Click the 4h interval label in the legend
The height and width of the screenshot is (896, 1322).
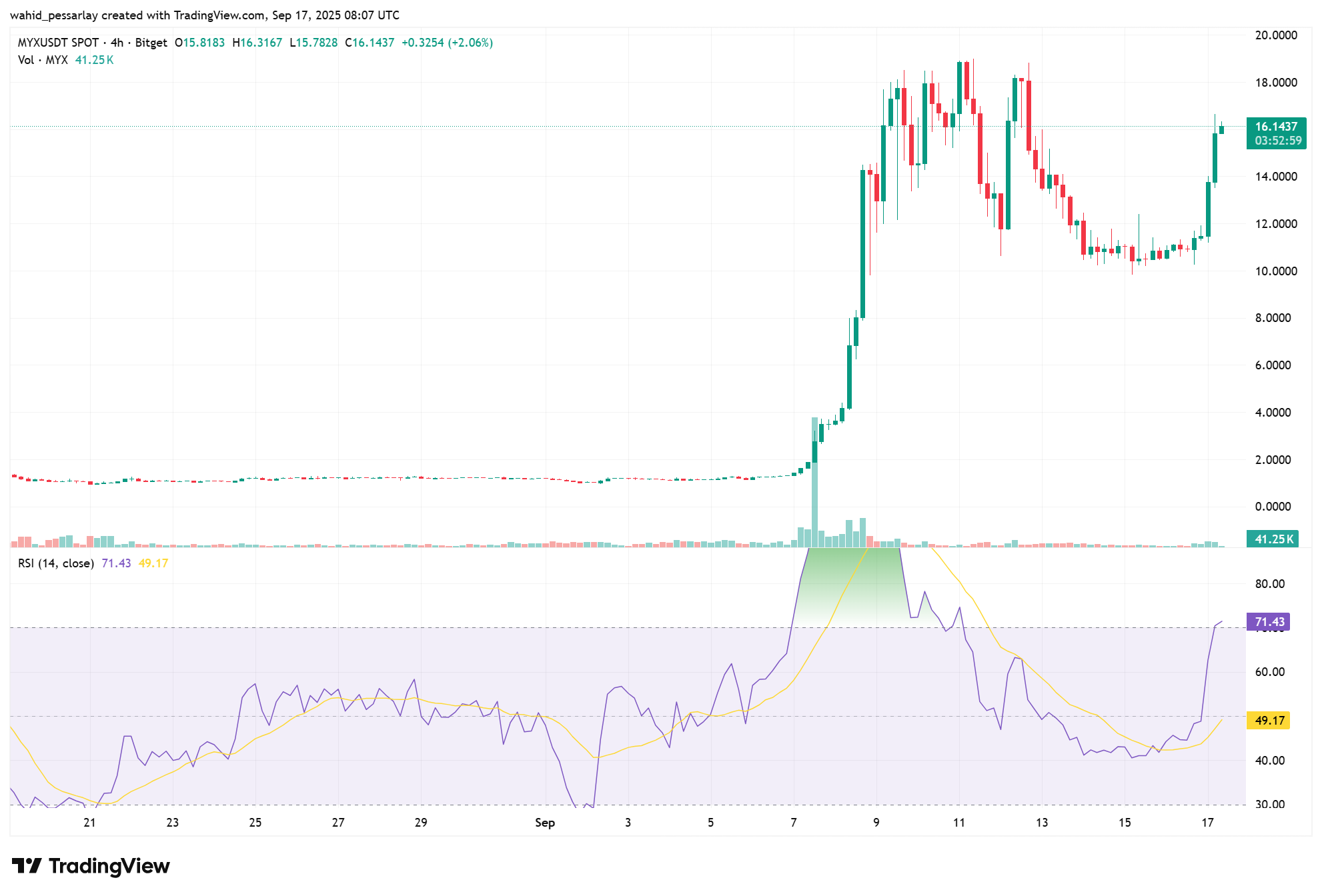click(x=117, y=43)
